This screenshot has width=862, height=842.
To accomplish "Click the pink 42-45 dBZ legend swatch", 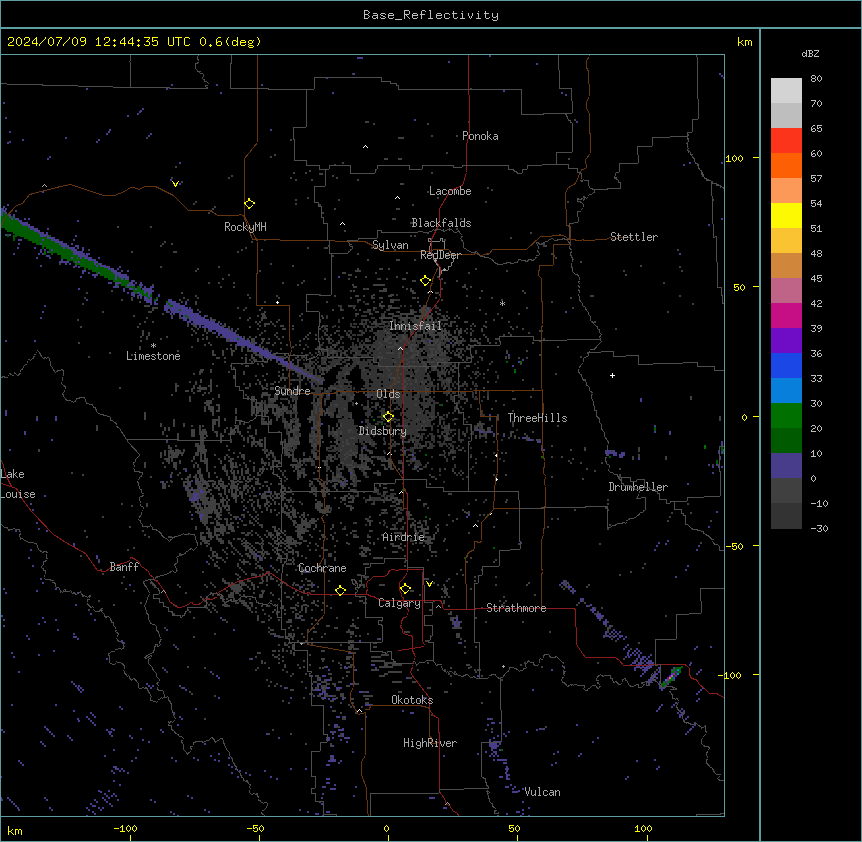I will coord(786,291).
